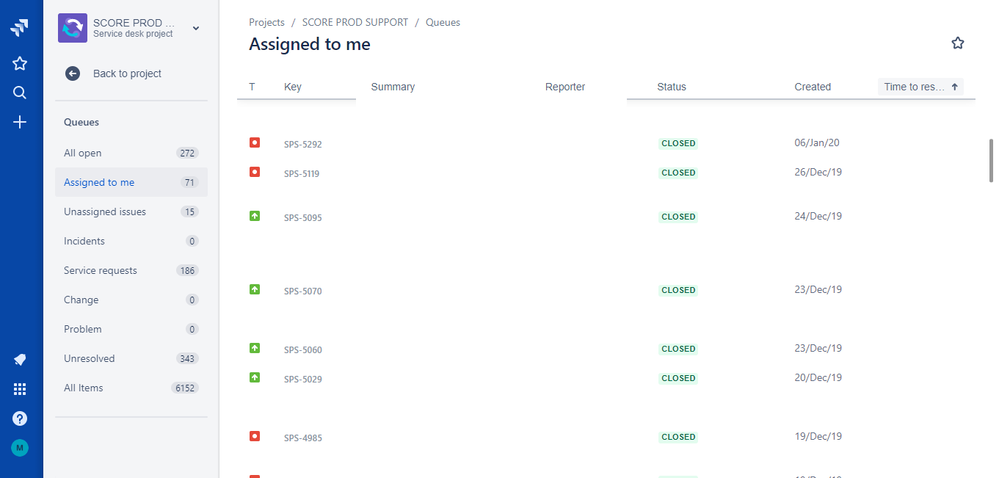Open the search icon in sidebar
This screenshot has height=478, width=999.
click(20, 93)
